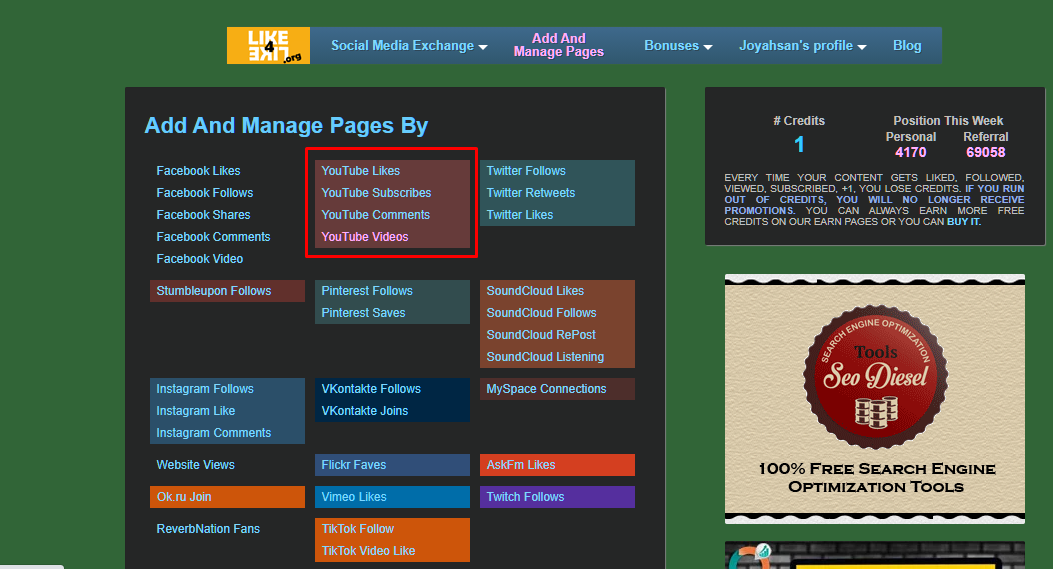The width and height of the screenshot is (1053, 569).
Task: Open MySpace Connections
Action: (x=546, y=389)
